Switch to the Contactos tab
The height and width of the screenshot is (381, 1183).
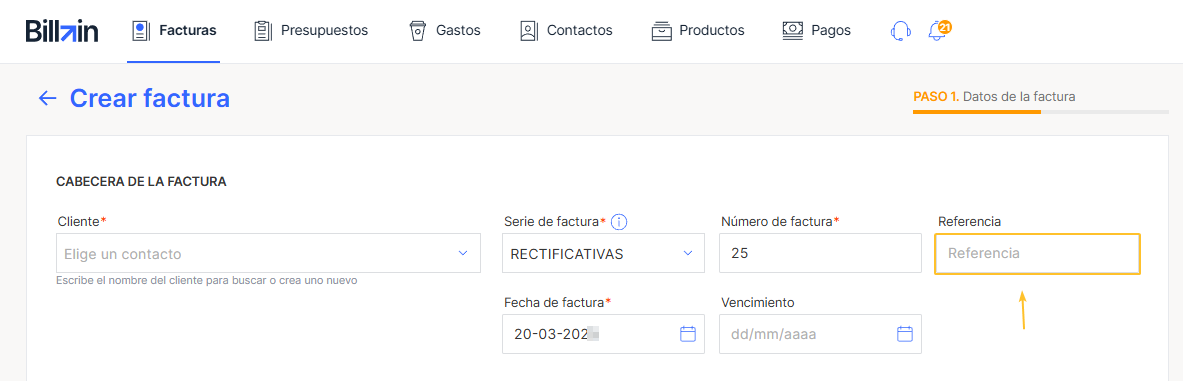[x=566, y=31]
